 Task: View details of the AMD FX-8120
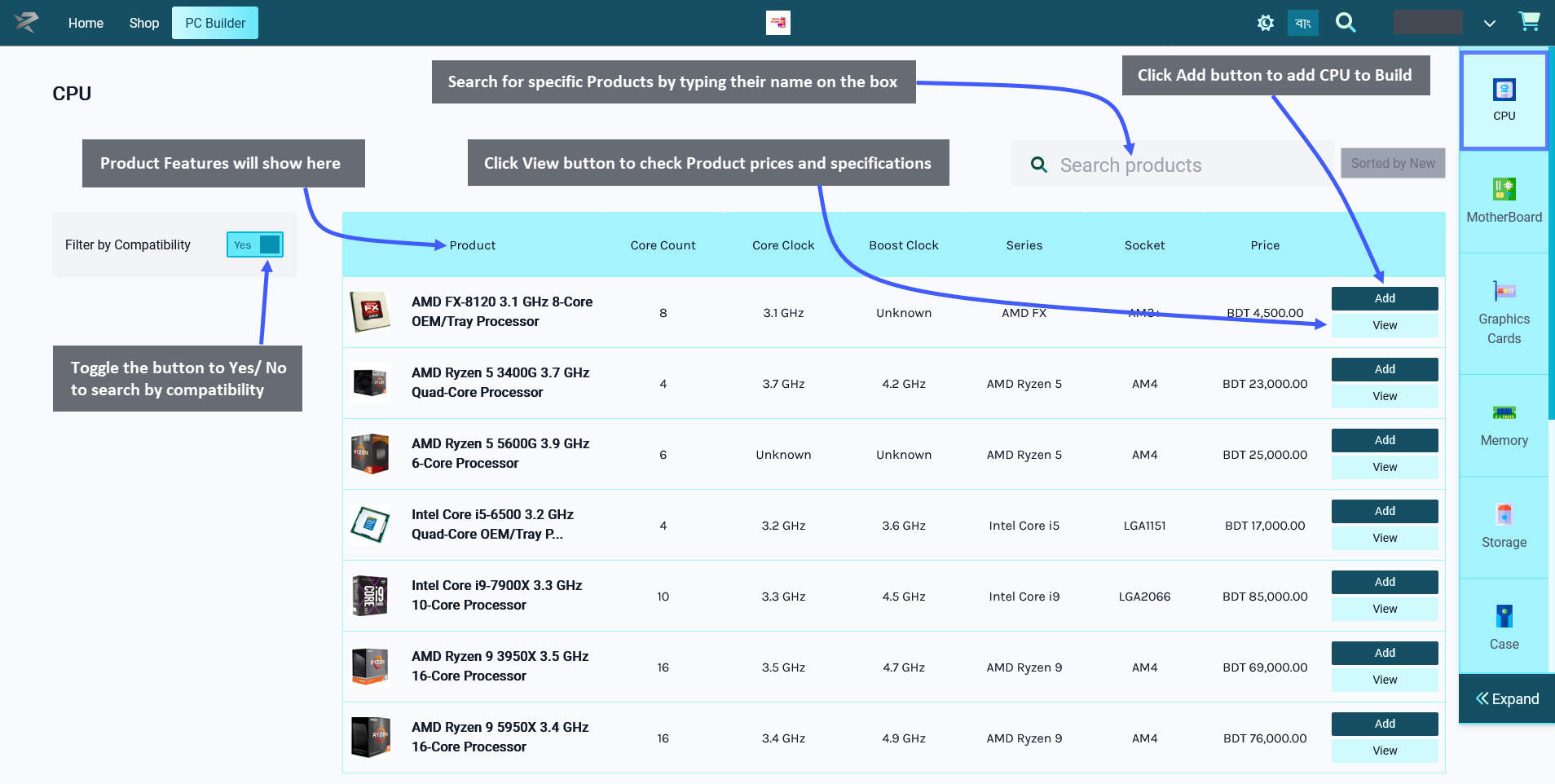pos(1385,325)
